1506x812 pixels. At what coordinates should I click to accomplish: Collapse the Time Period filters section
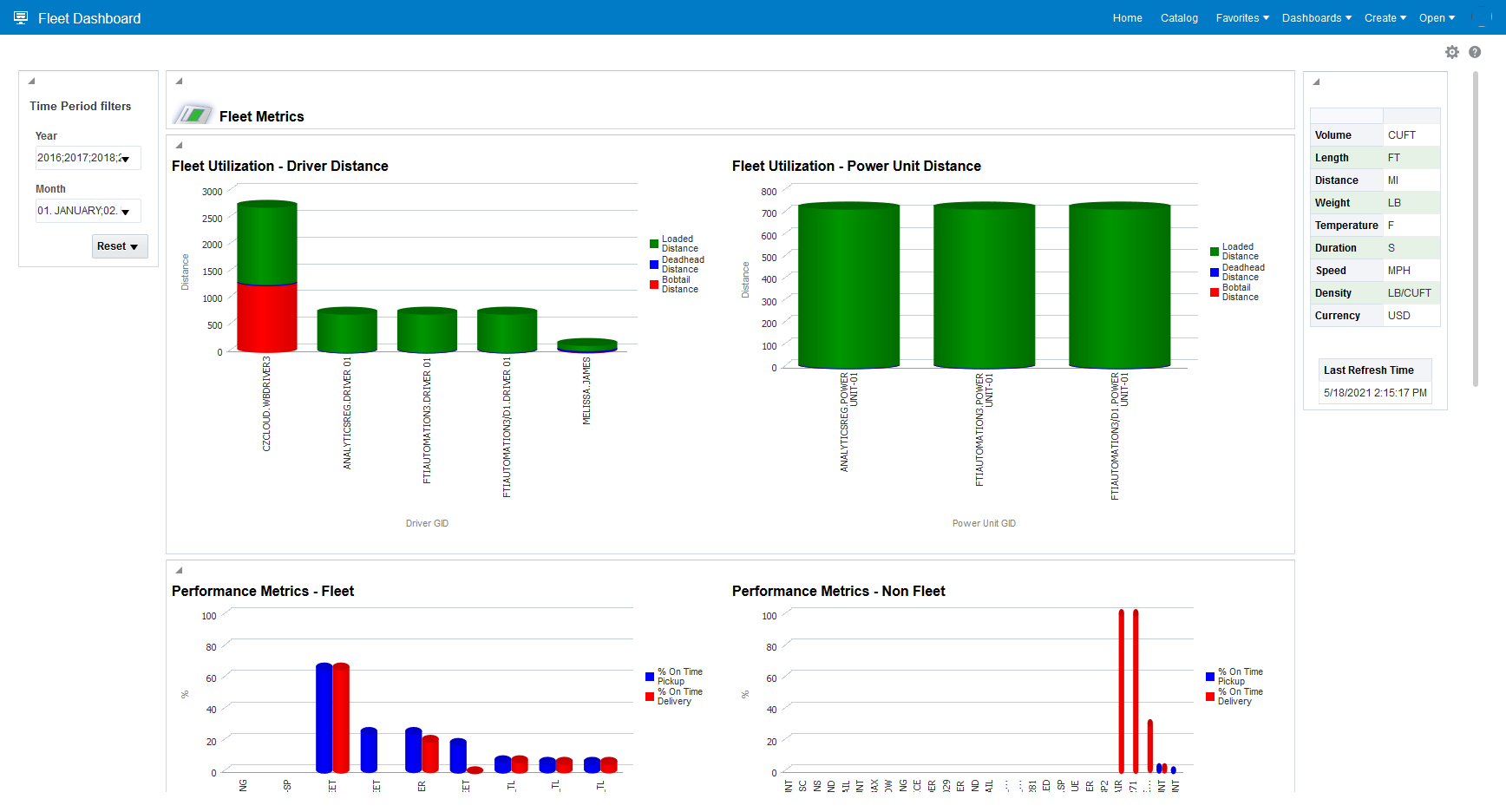pos(31,82)
